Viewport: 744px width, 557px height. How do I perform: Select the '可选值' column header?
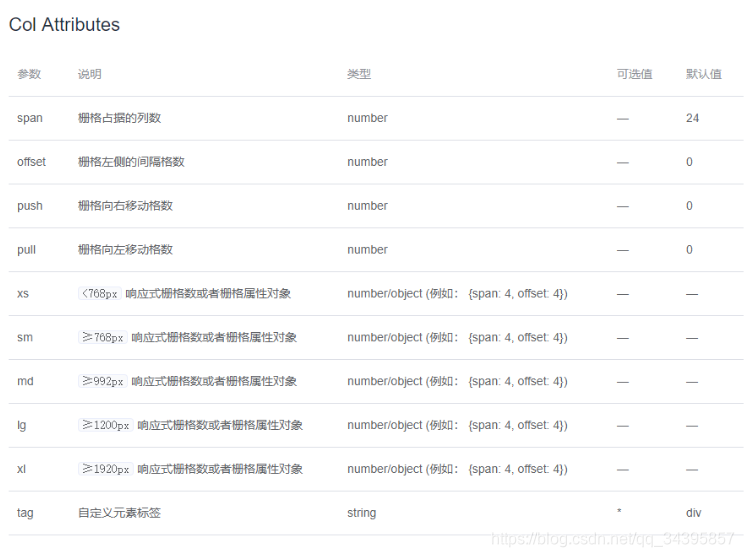(x=634, y=74)
